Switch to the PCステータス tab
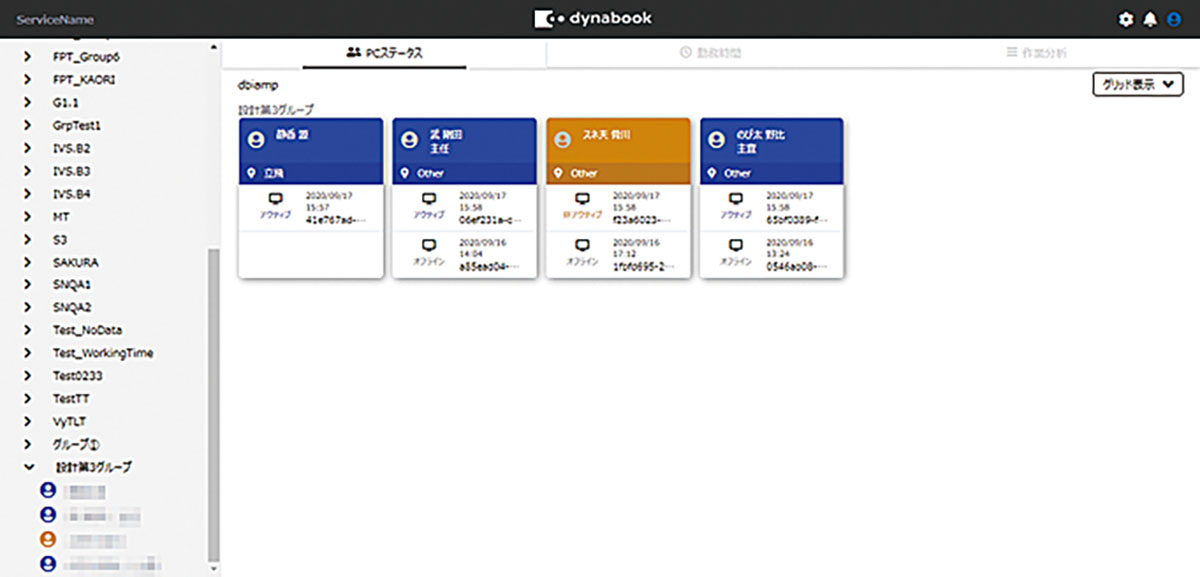The width and height of the screenshot is (1200, 577). (x=384, y=53)
